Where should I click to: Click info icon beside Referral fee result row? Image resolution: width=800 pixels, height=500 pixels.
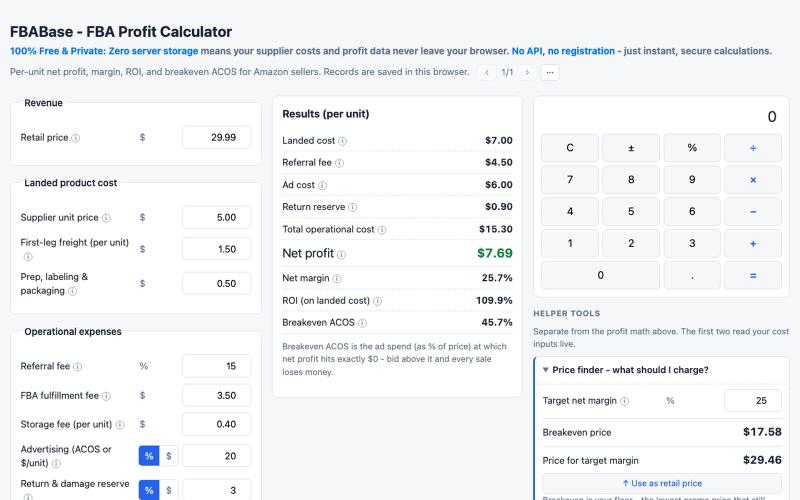(x=339, y=163)
